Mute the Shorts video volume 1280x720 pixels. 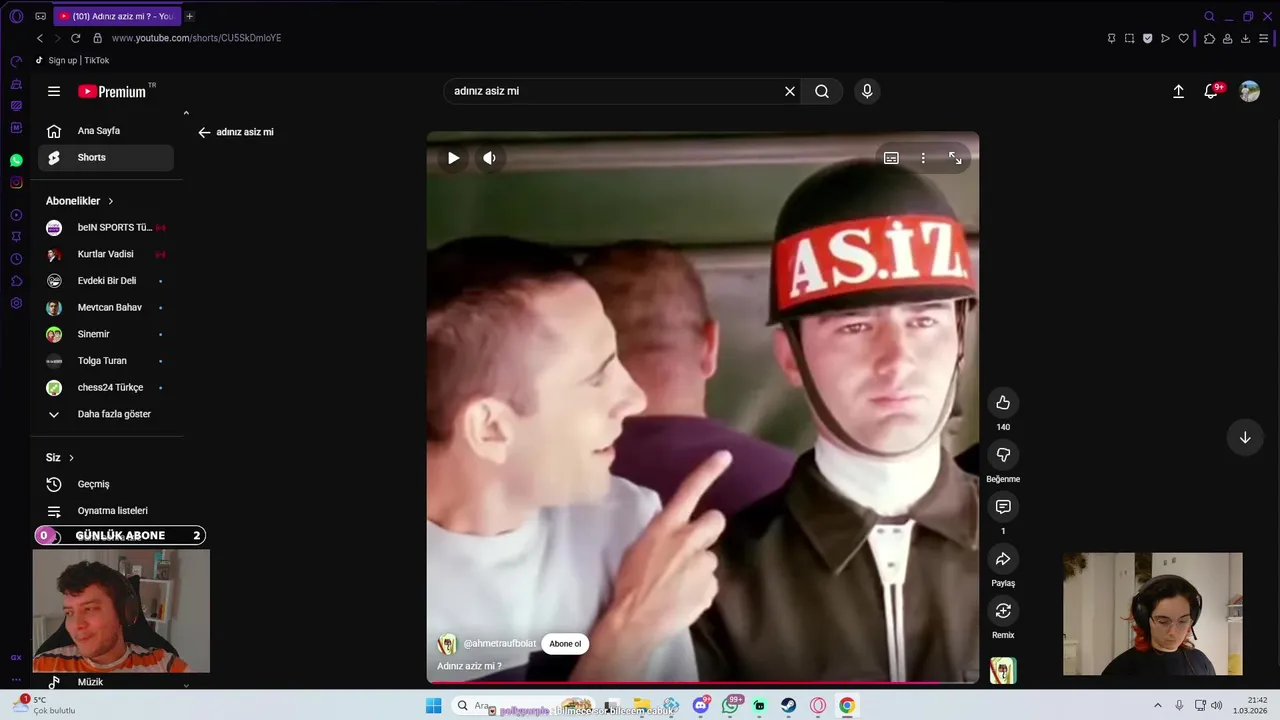(489, 158)
